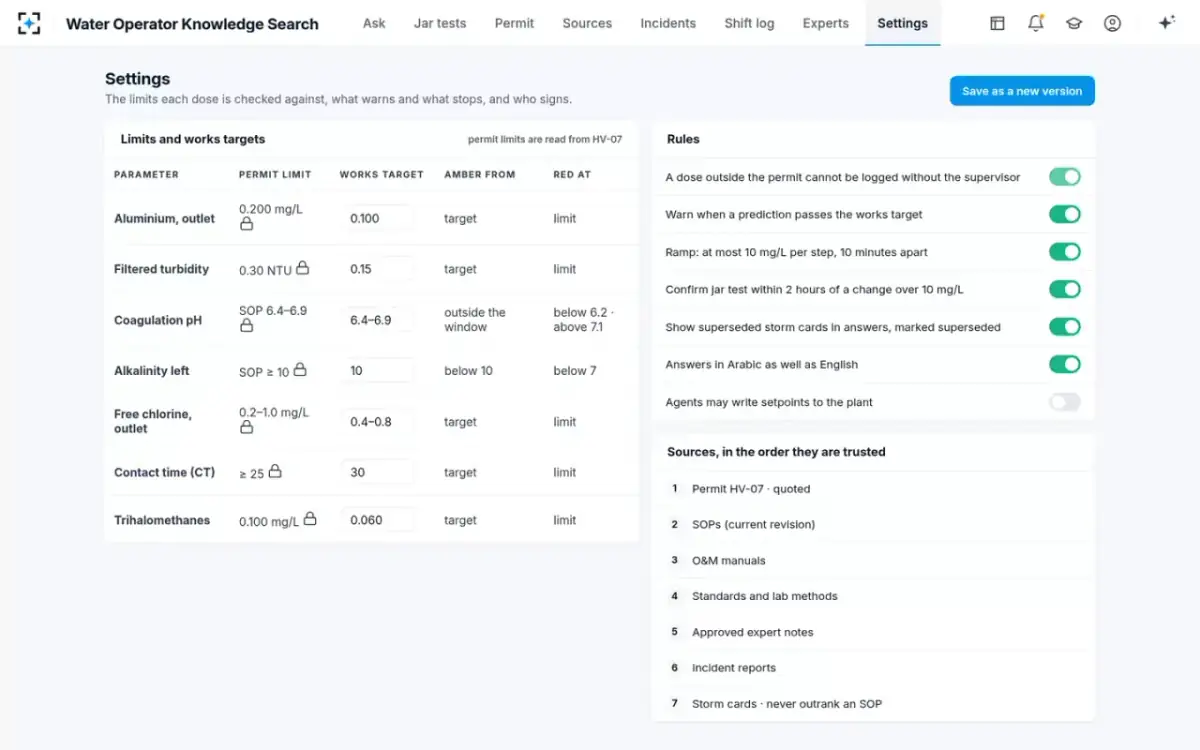
Task: Click lock icon beside Aluminium 0.200 mg/L limit
Action: pyautogui.click(x=246, y=224)
